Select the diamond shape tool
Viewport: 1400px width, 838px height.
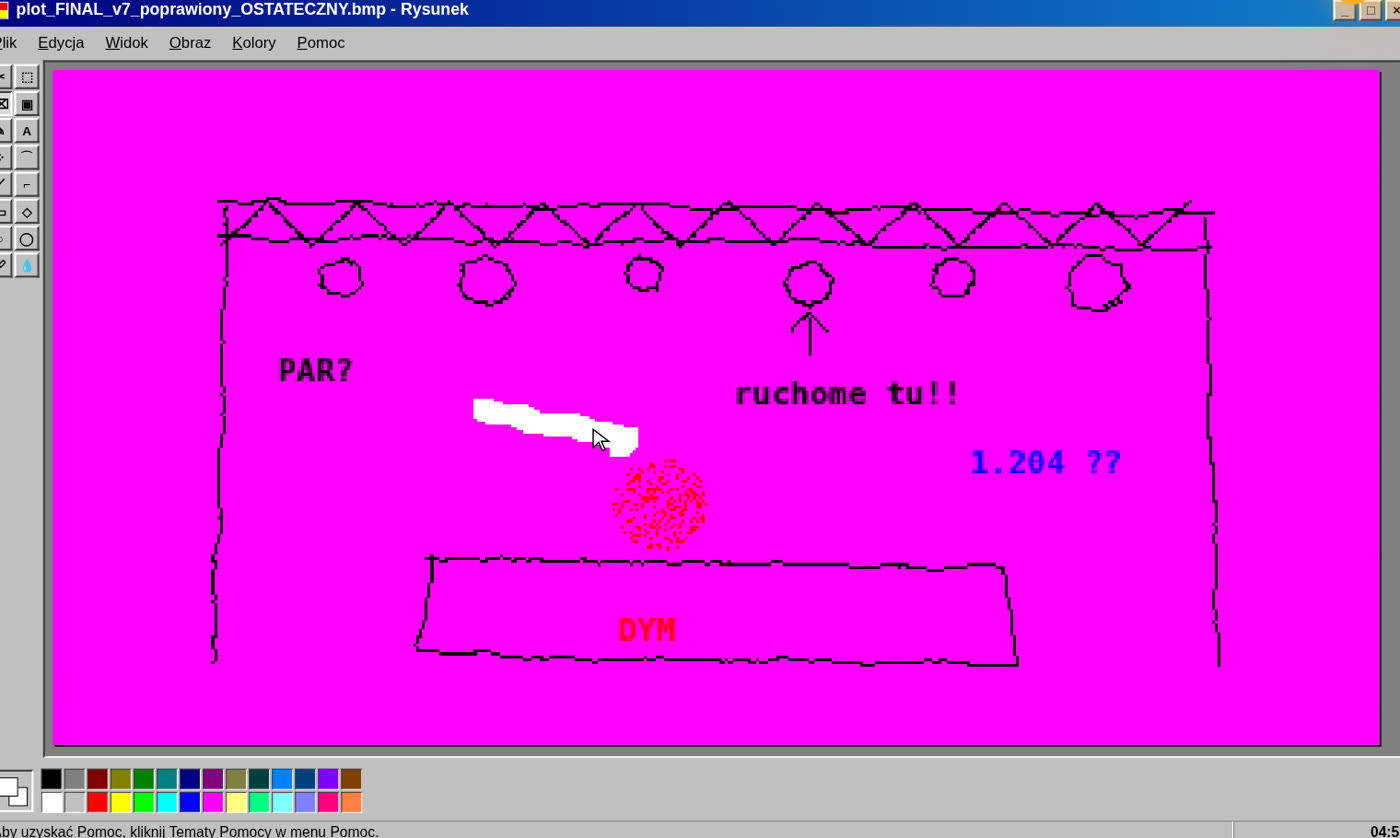[x=27, y=211]
